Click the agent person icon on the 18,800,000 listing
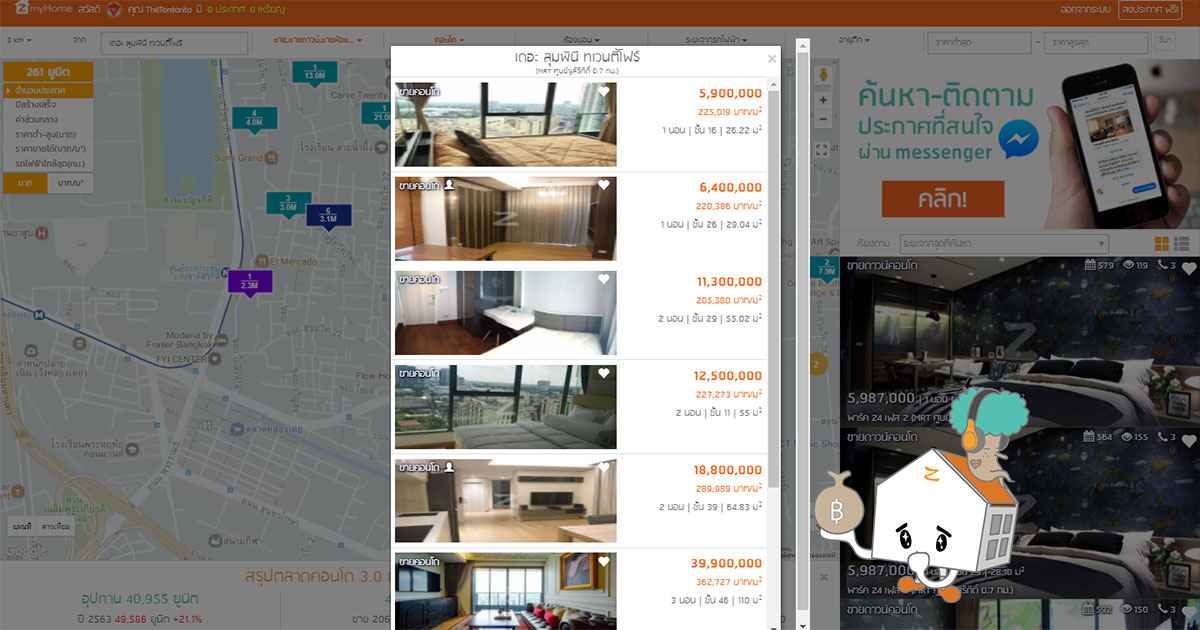This screenshot has height=630, width=1200. tap(449, 467)
